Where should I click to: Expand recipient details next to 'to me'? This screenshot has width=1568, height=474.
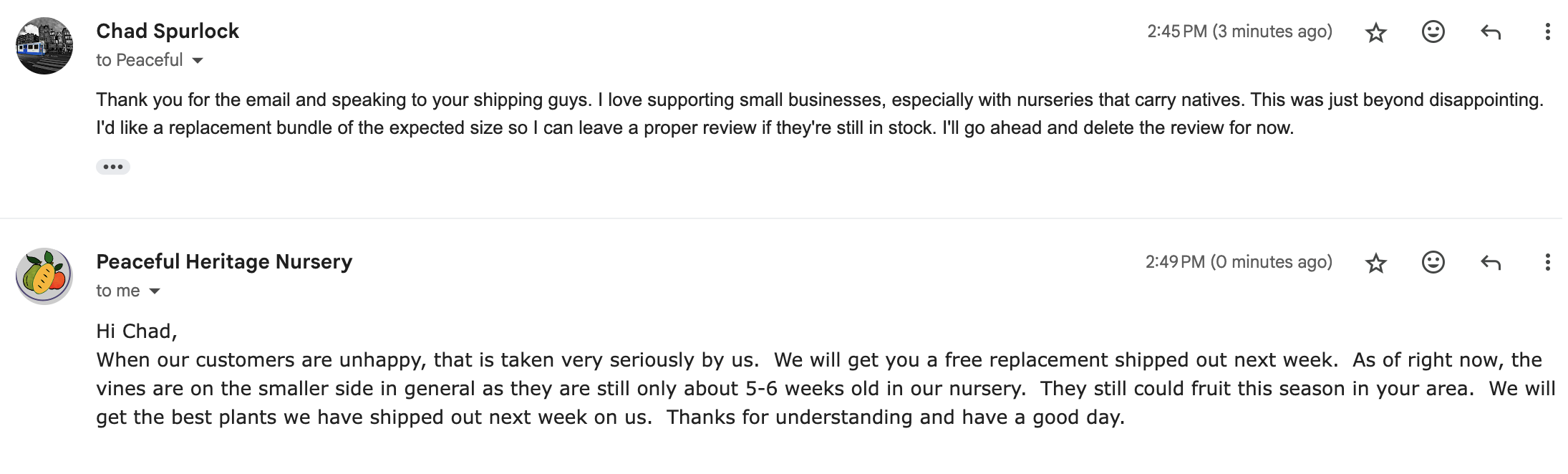point(155,291)
